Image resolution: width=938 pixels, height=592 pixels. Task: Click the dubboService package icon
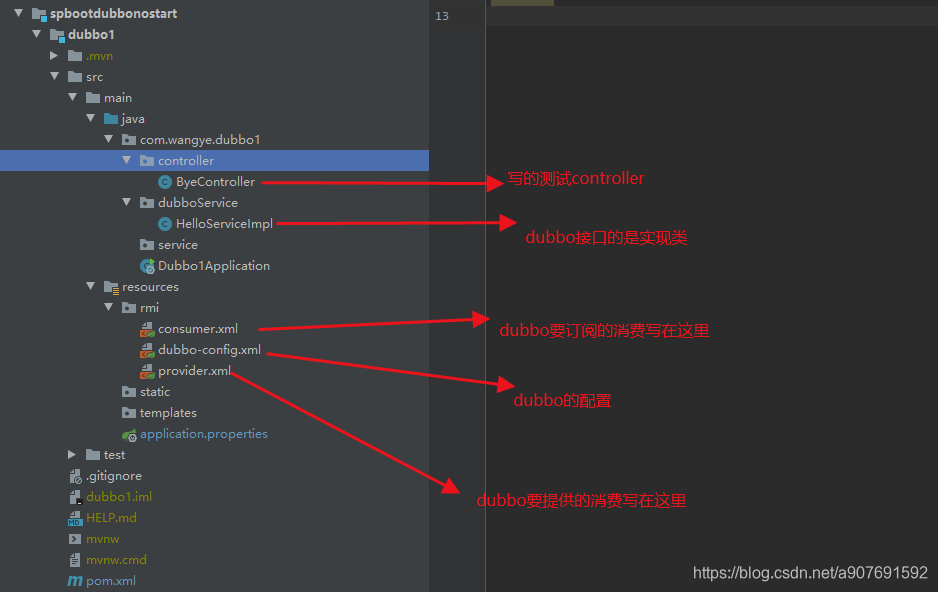tap(147, 203)
